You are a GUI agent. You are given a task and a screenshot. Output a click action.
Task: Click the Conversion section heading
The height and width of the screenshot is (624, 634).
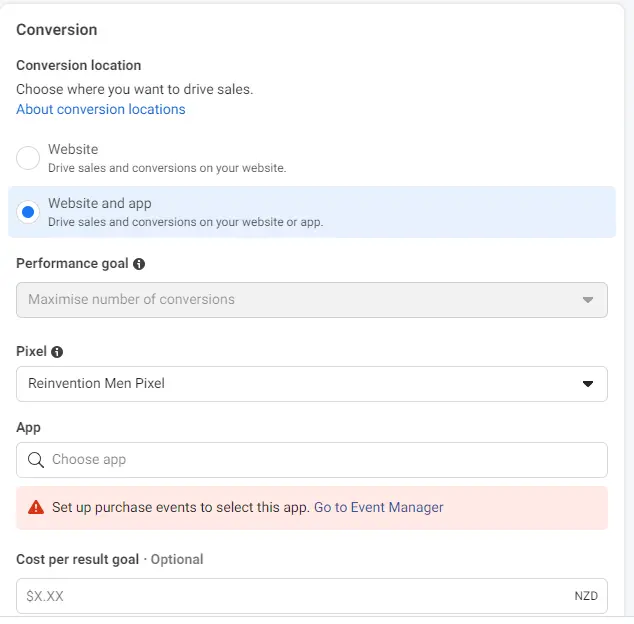point(57,30)
